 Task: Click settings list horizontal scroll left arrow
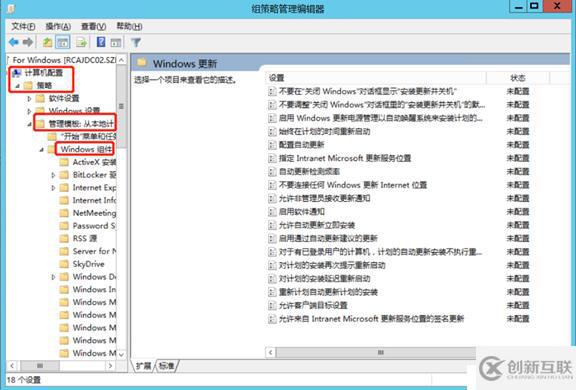pyautogui.click(x=270, y=353)
